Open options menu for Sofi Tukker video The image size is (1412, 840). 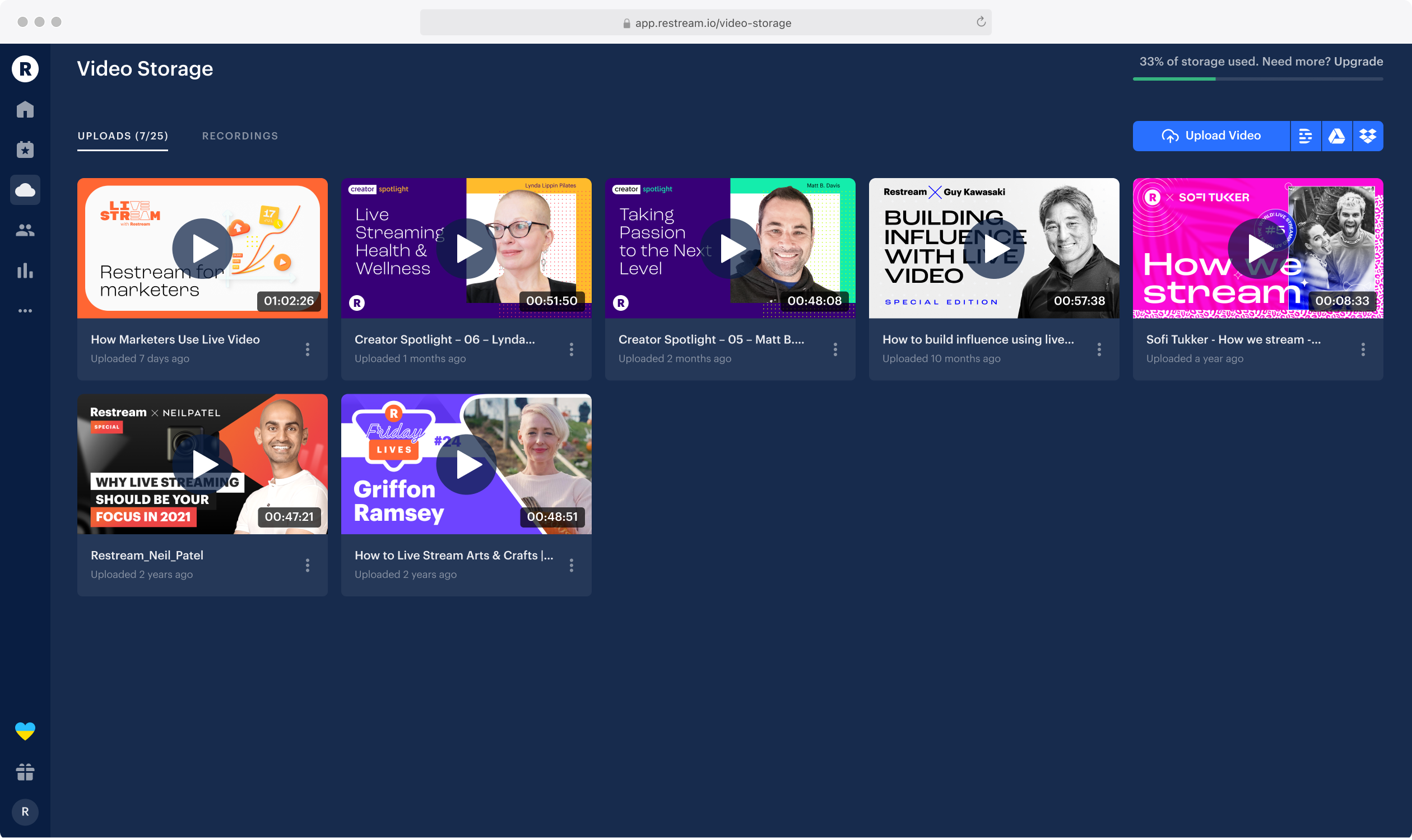coord(1363,350)
